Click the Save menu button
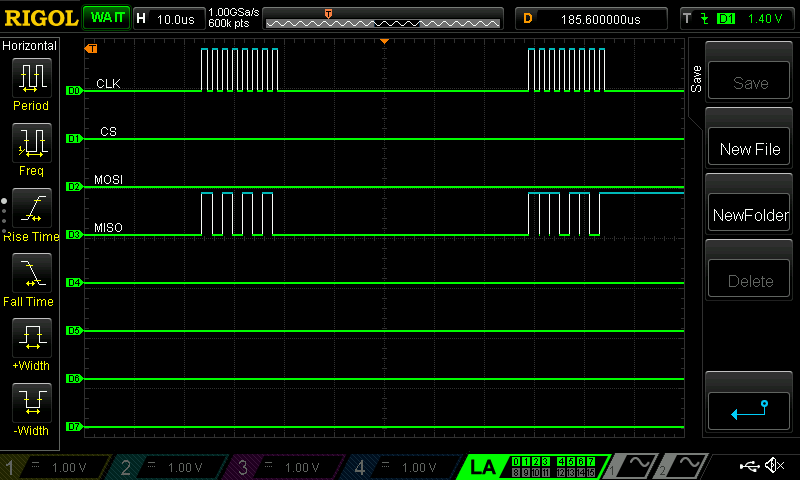The width and height of the screenshot is (800, 480). click(749, 81)
